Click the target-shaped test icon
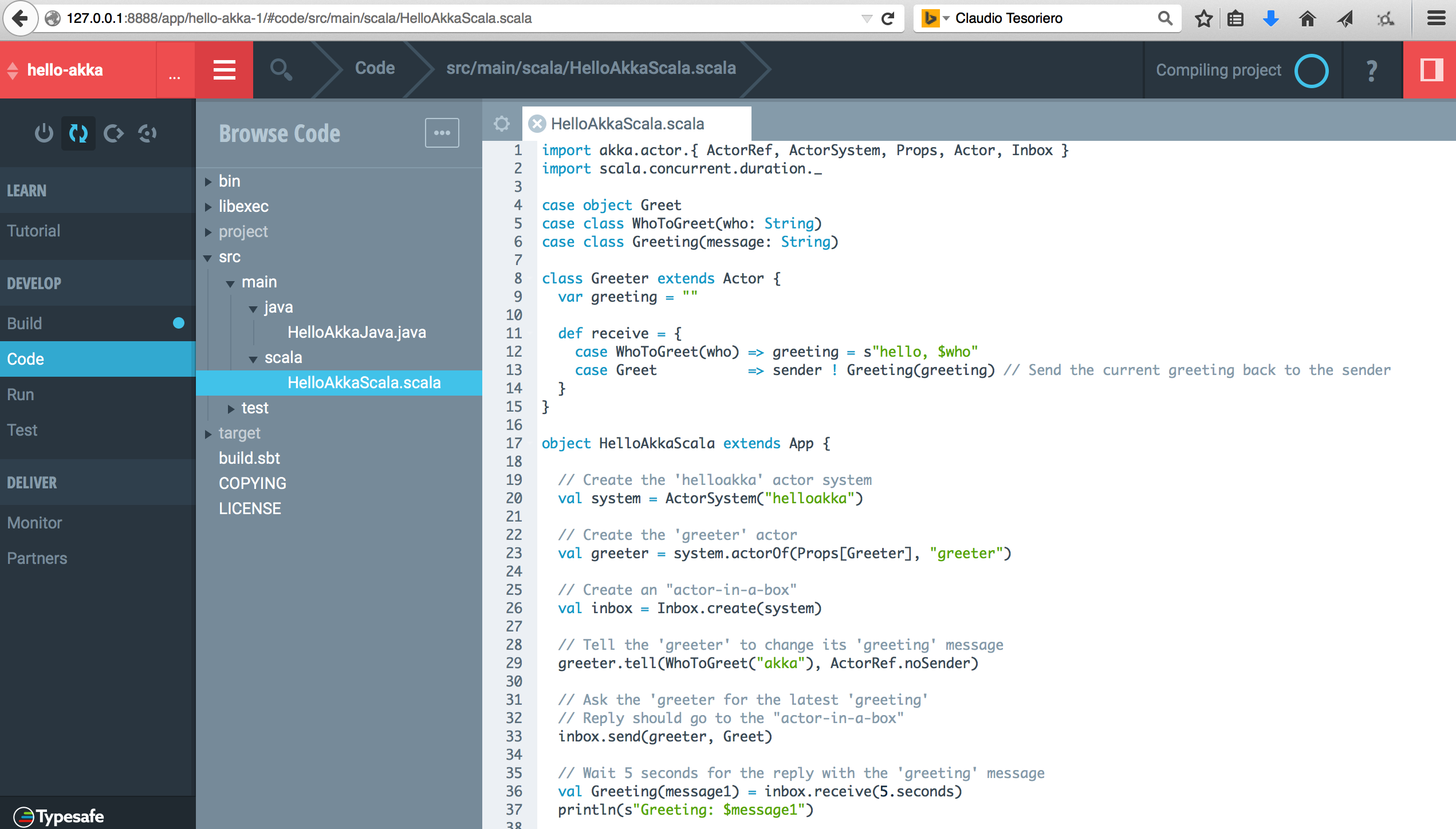This screenshot has width=1456, height=829. point(148,133)
